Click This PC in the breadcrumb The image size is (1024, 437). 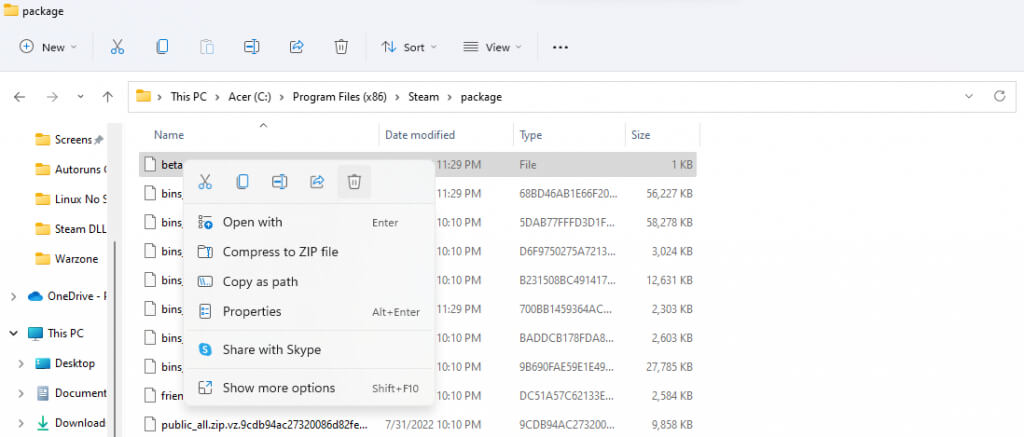coord(189,97)
